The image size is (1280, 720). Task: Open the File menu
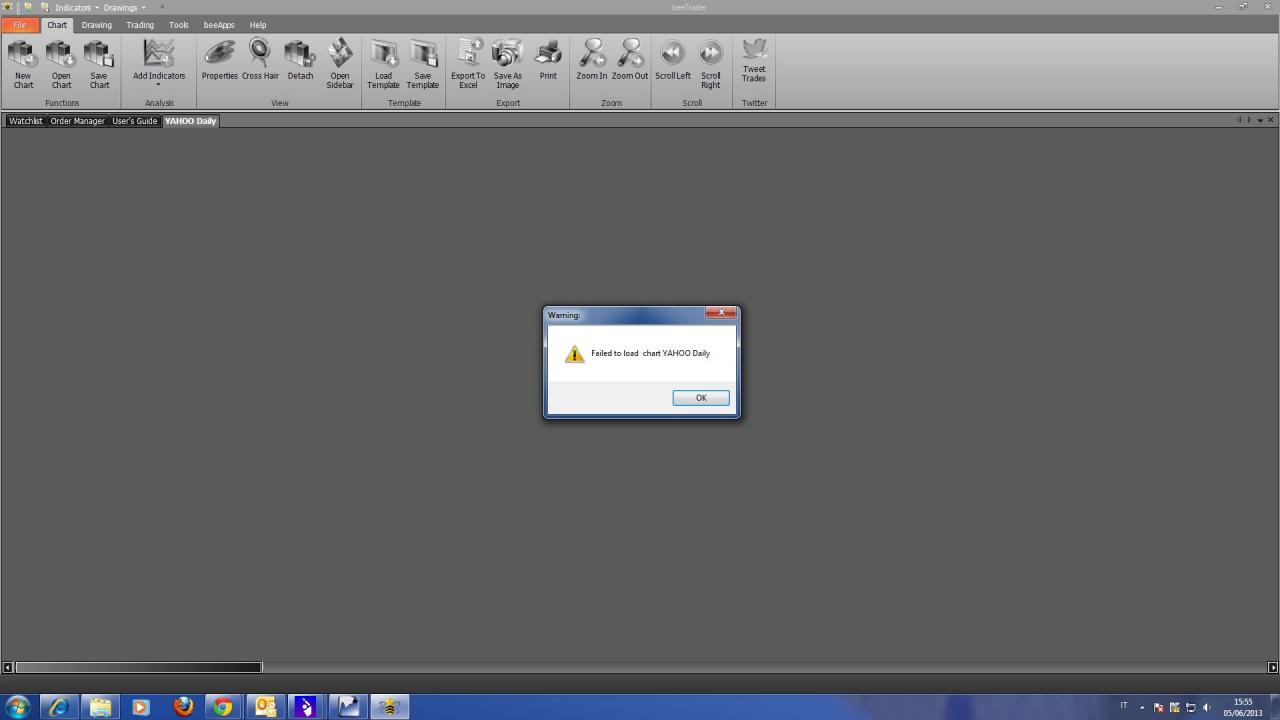(x=20, y=25)
